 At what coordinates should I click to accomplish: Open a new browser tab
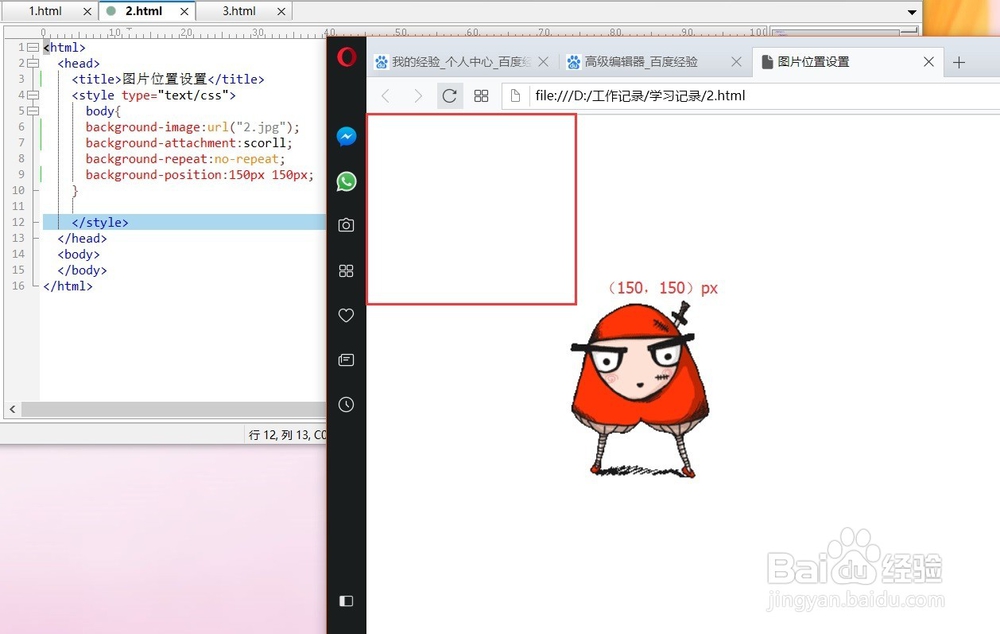point(959,62)
